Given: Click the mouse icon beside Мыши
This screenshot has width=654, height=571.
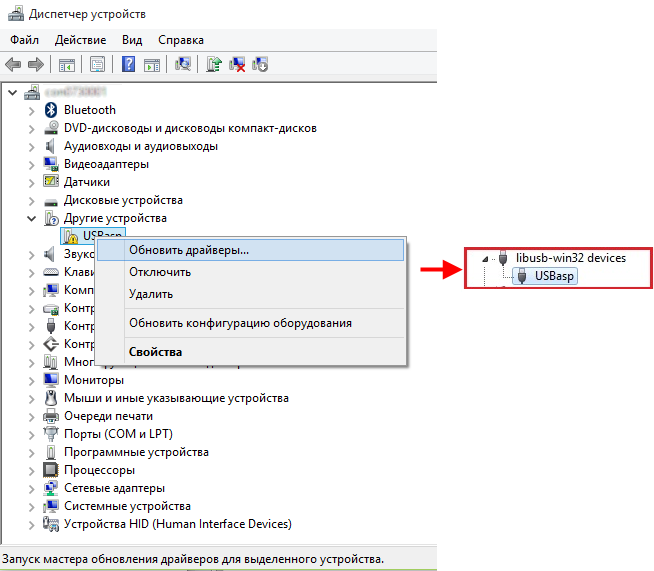Looking at the screenshot, I should (x=51, y=397).
